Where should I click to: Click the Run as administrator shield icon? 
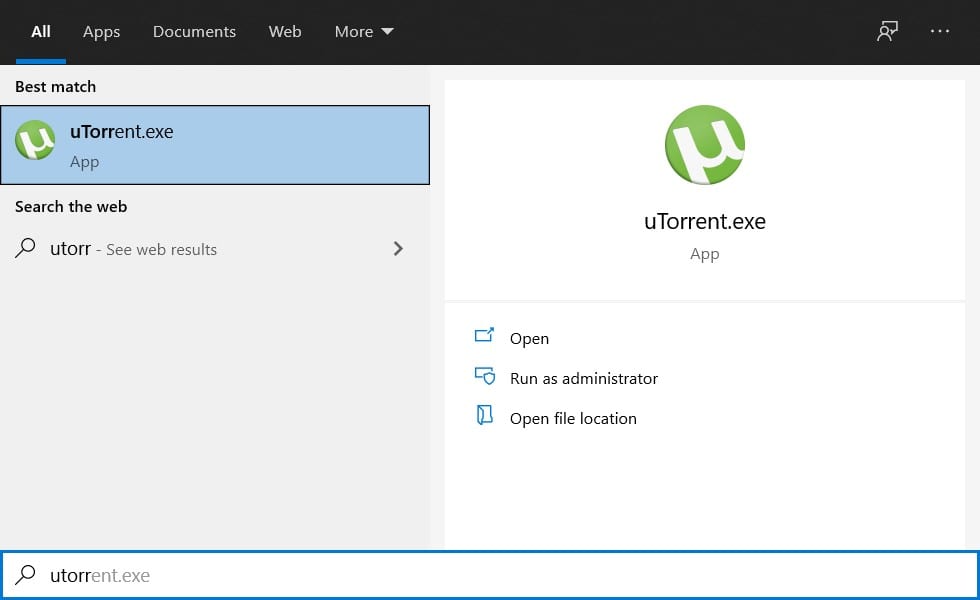coord(484,376)
